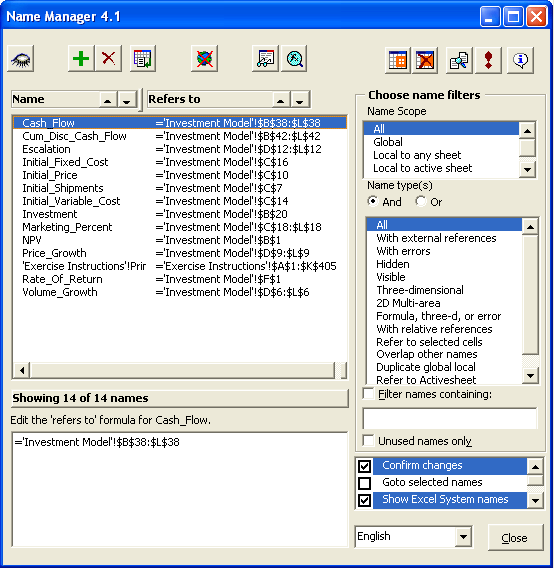
Task: Click the orange table grid icon
Action: 398,60
